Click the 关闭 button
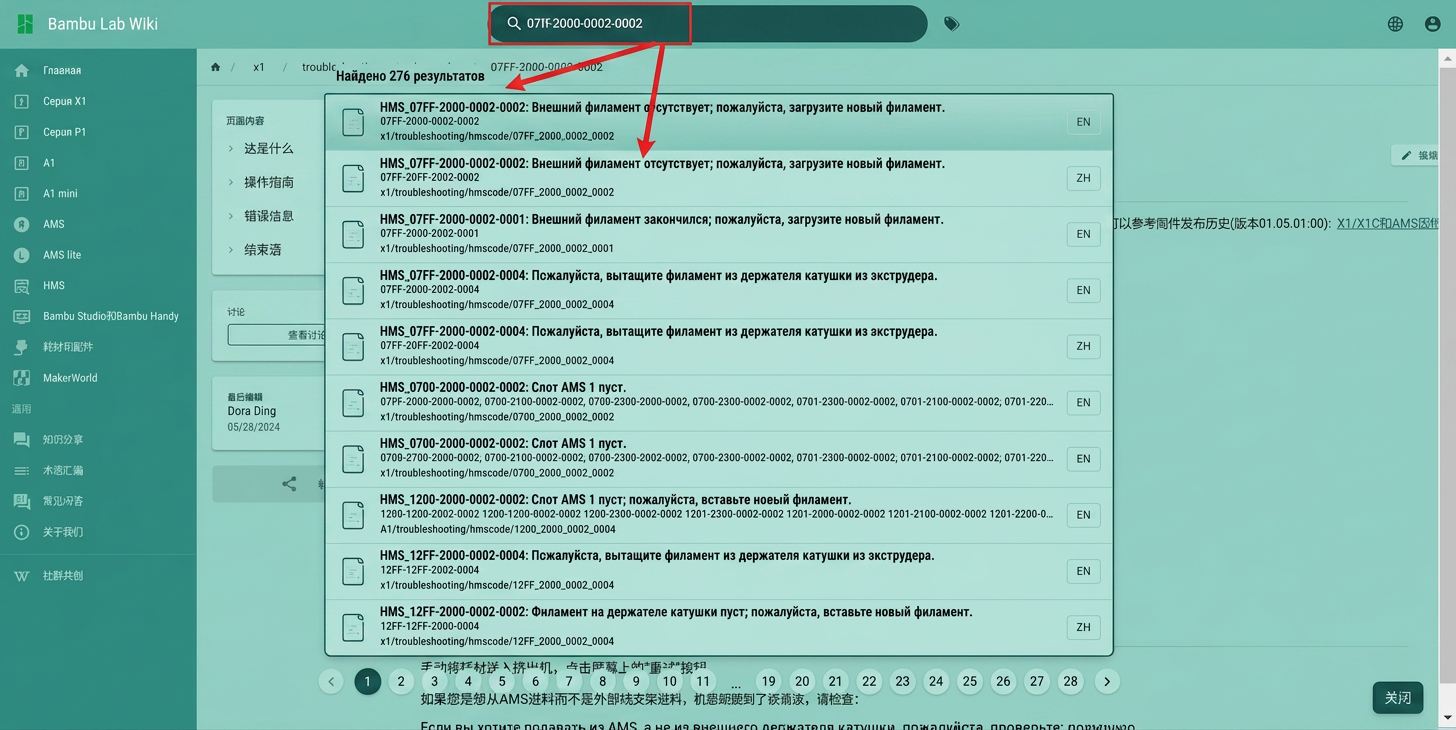The height and width of the screenshot is (730, 1456). [x=1398, y=698]
